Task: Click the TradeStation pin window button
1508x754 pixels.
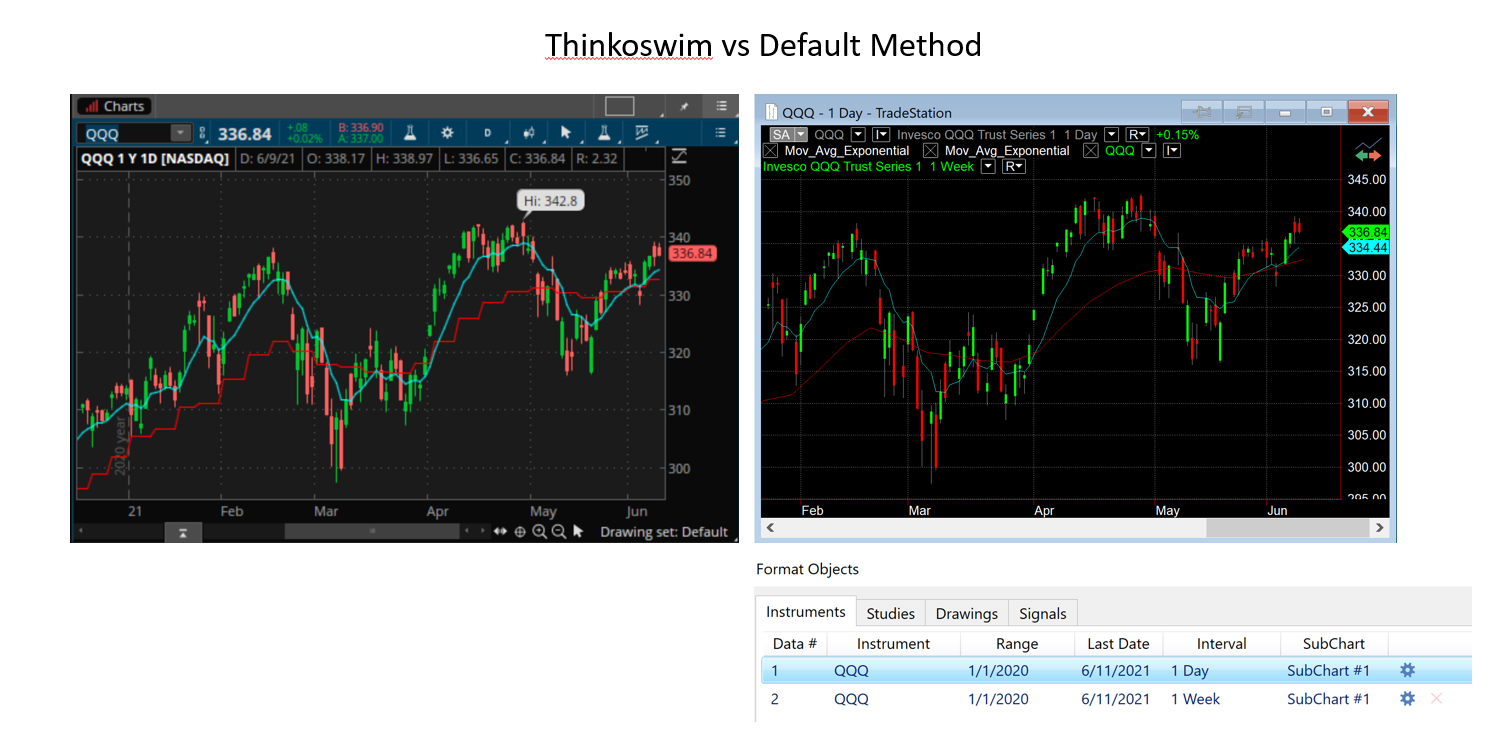Action: [x=1204, y=111]
